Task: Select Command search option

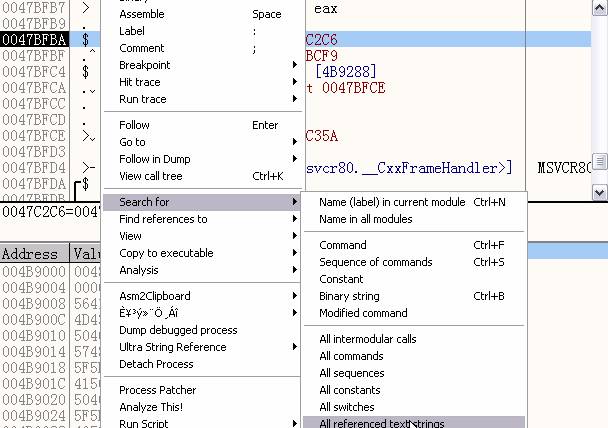Action: pos(414,245)
